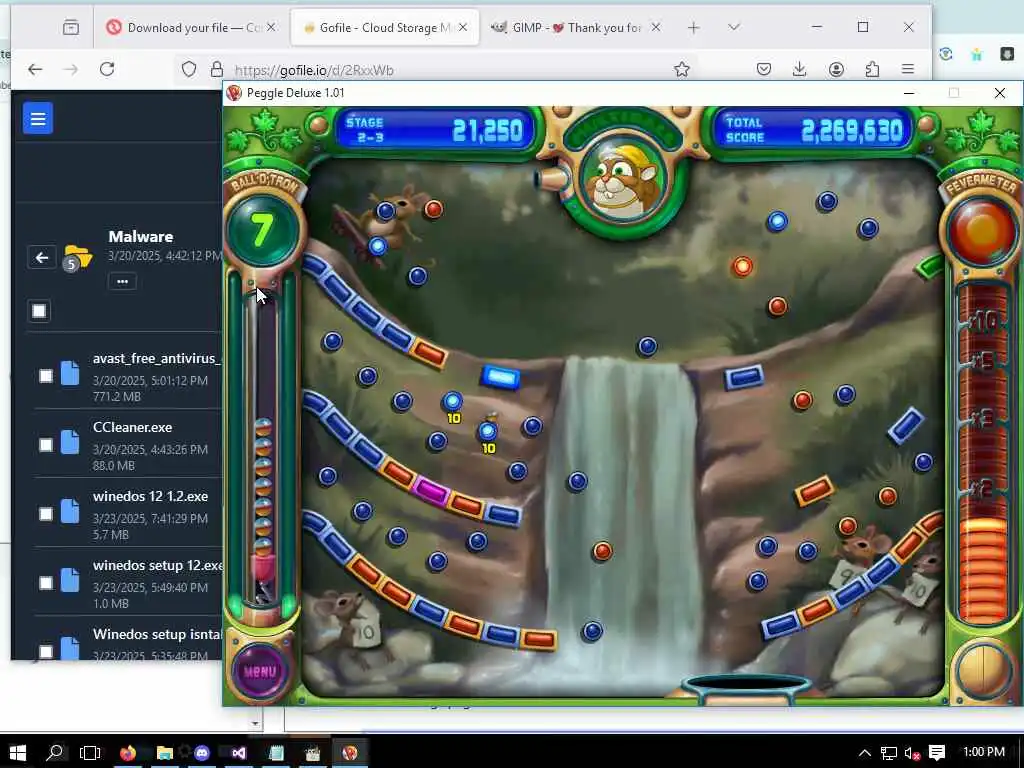This screenshot has height=768, width=1024.
Task: Open Windows taskbar search
Action: [55, 752]
